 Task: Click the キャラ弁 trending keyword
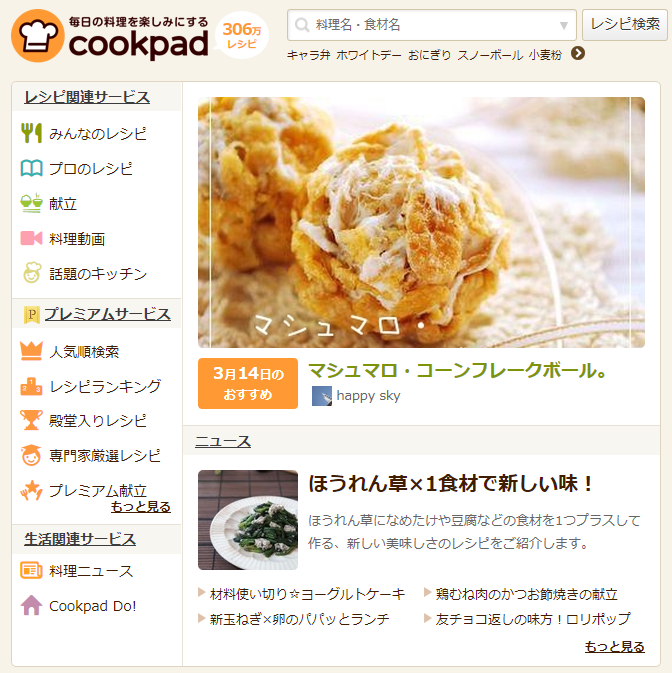(309, 55)
